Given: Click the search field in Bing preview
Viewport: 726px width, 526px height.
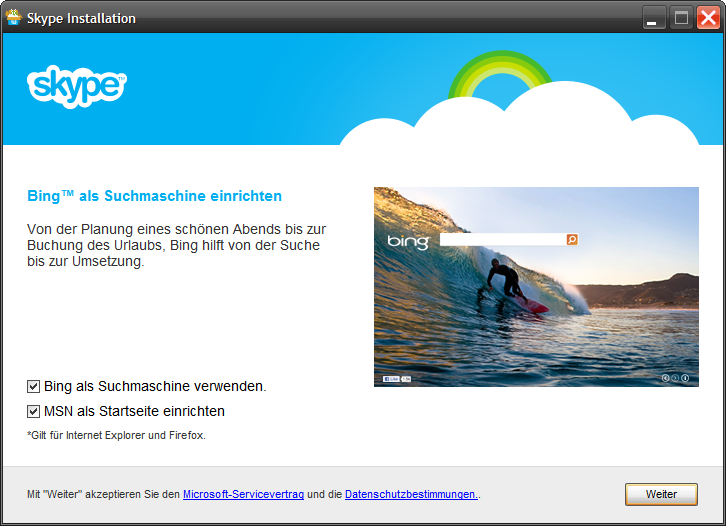Looking at the screenshot, I should point(503,239).
